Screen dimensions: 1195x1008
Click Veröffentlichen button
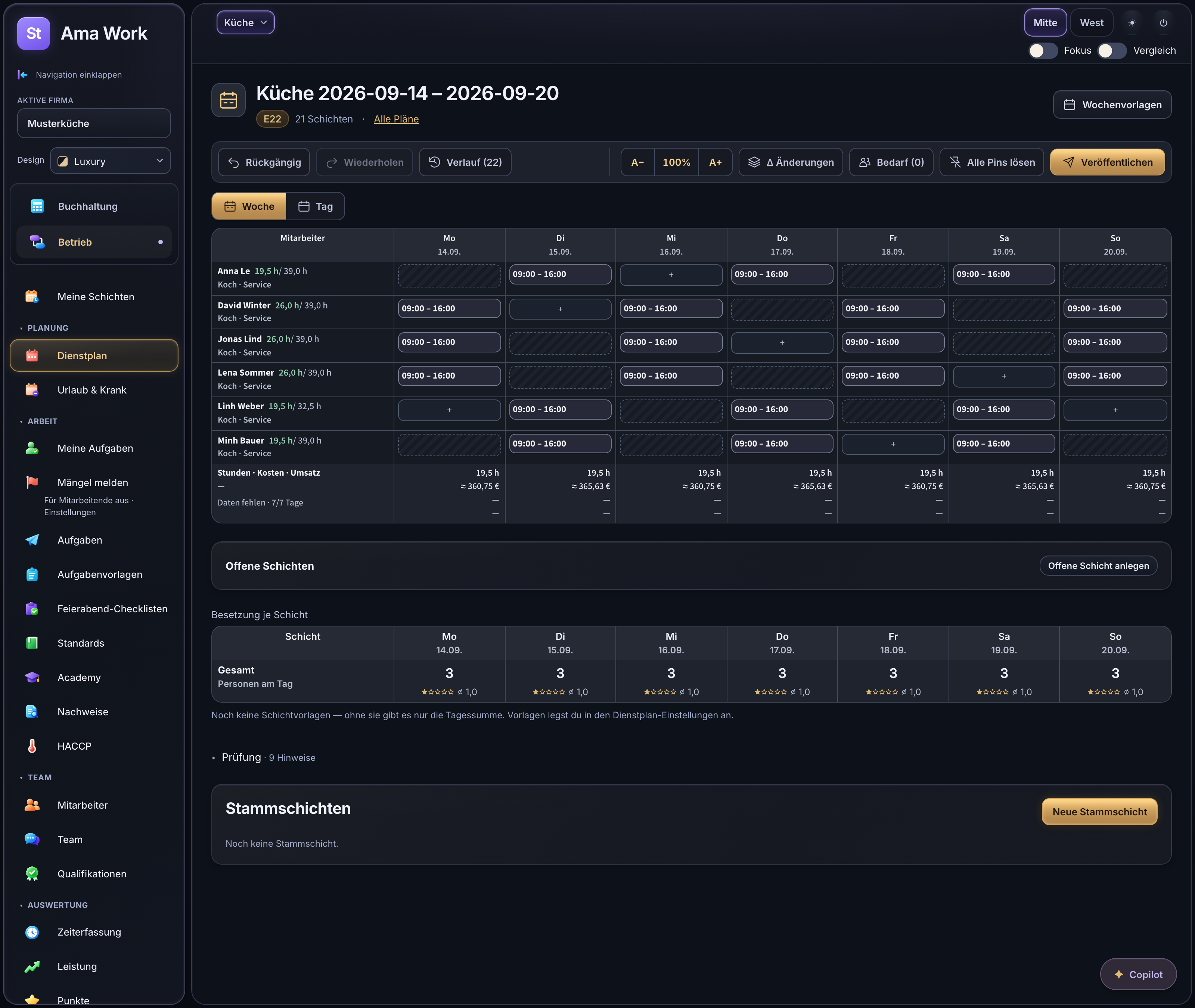tap(1107, 162)
